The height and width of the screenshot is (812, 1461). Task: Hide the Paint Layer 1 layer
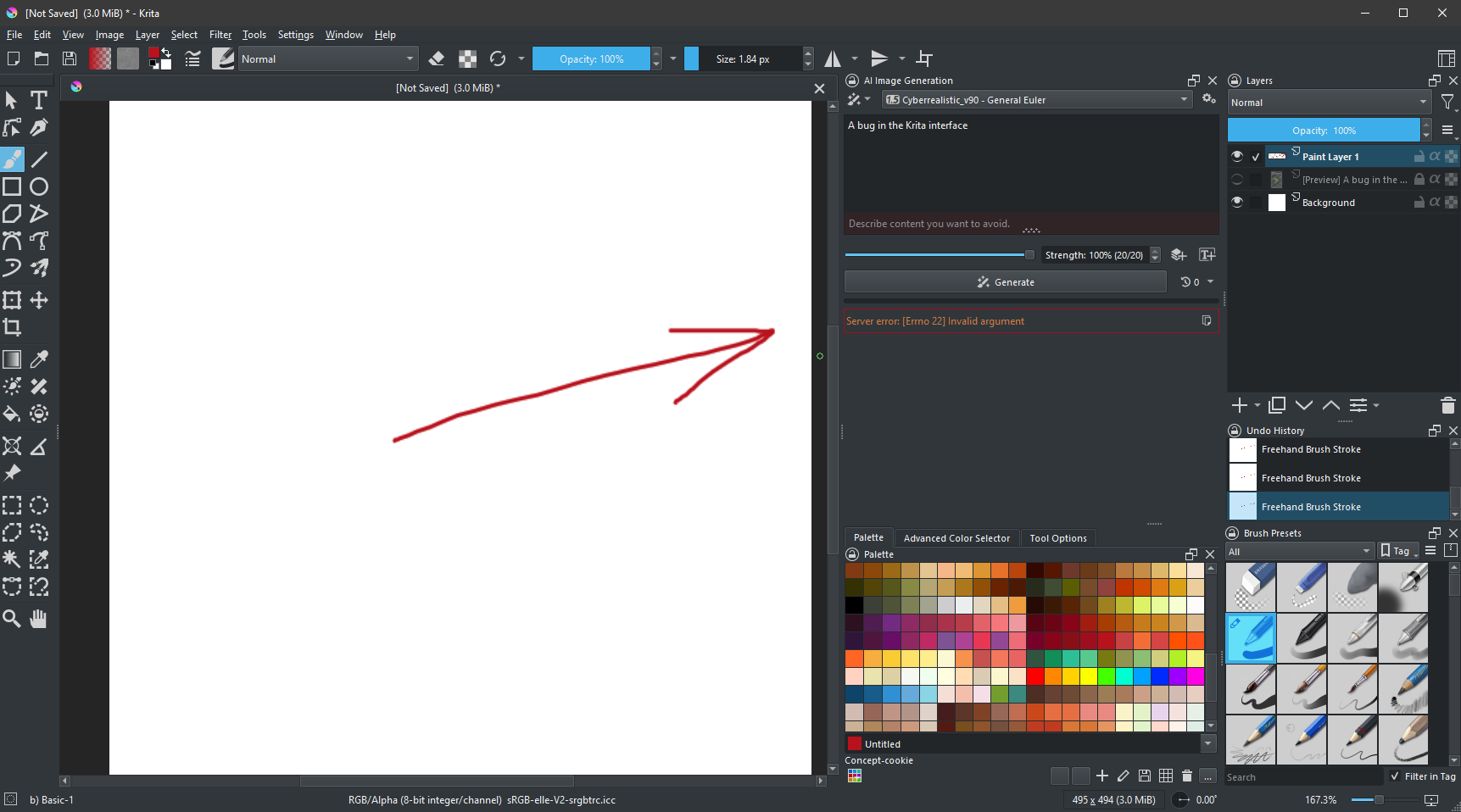tap(1237, 156)
